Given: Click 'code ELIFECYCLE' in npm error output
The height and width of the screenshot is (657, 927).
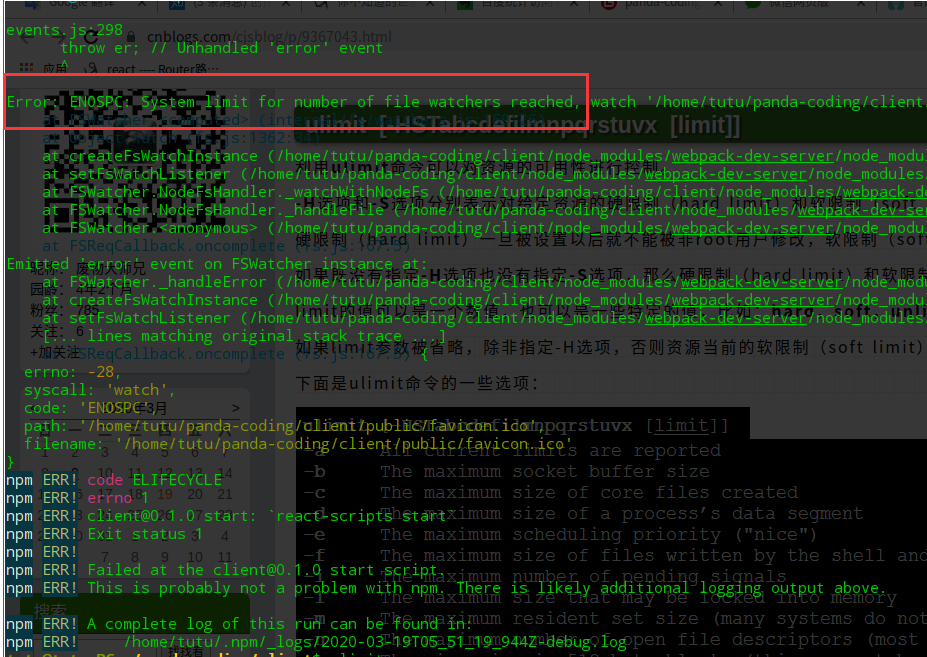Looking at the screenshot, I should (154, 480).
